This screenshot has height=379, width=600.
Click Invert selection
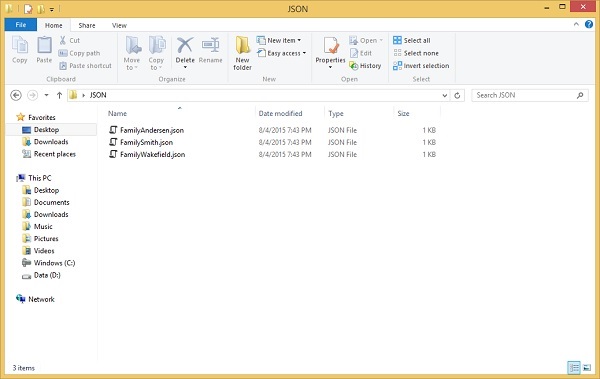421,66
